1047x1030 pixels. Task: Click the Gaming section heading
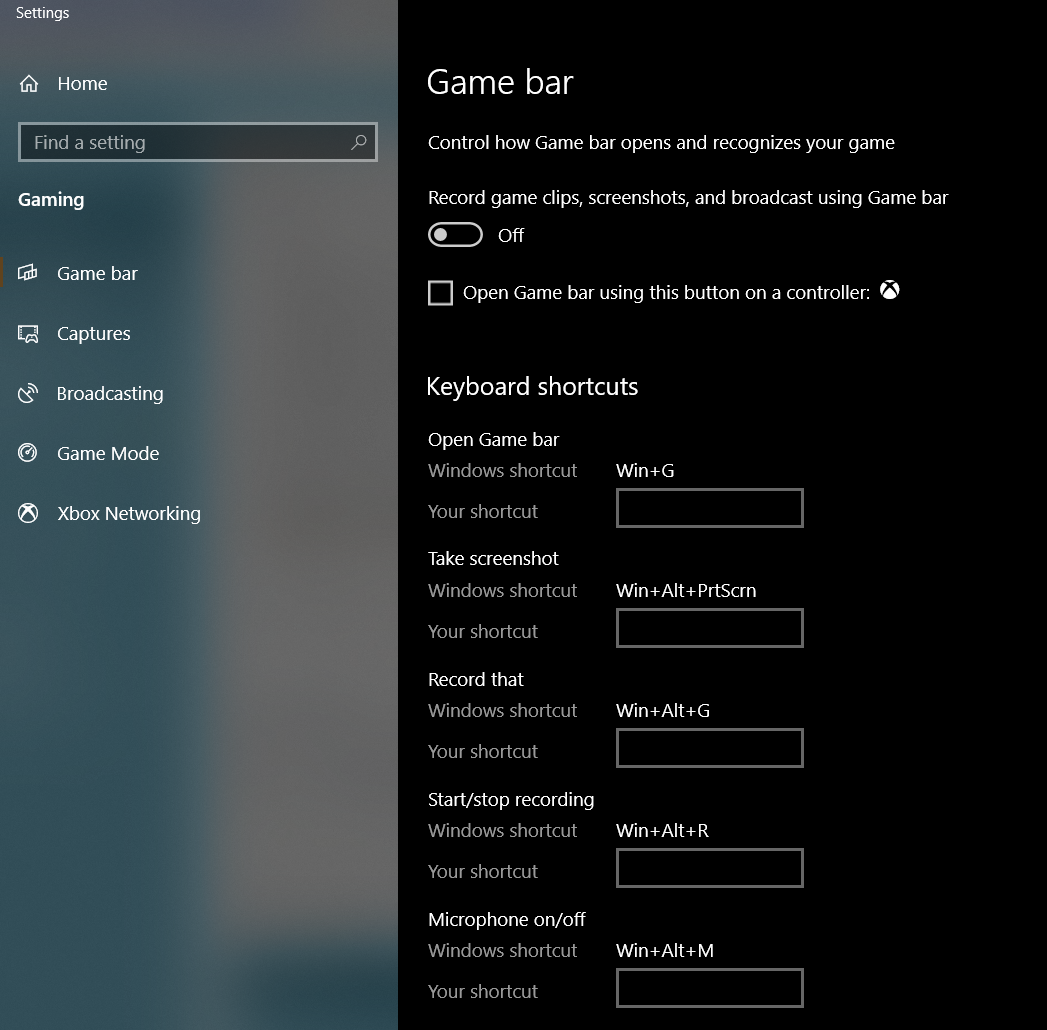coord(51,200)
